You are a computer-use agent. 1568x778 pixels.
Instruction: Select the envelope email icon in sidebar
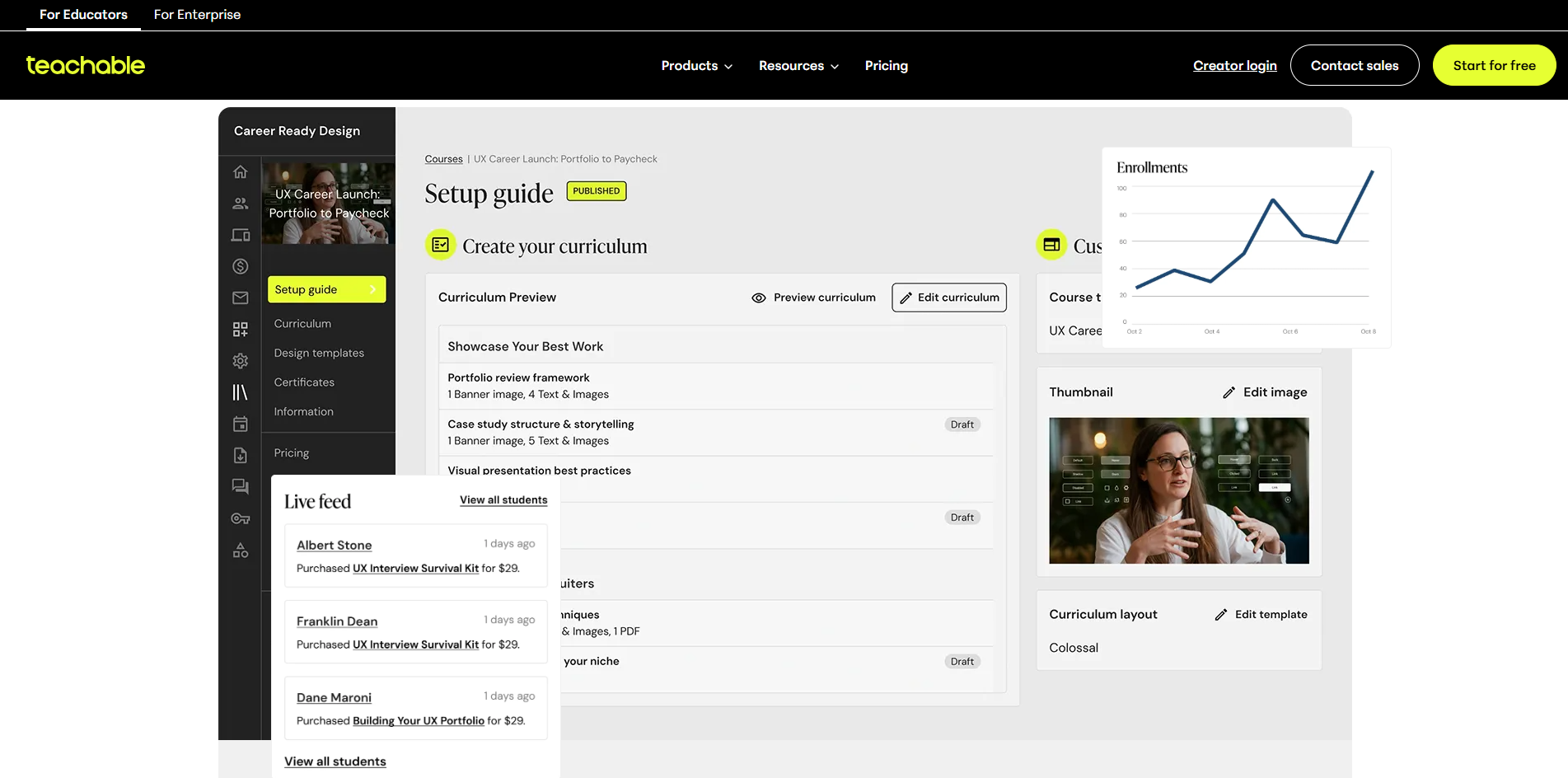(240, 298)
